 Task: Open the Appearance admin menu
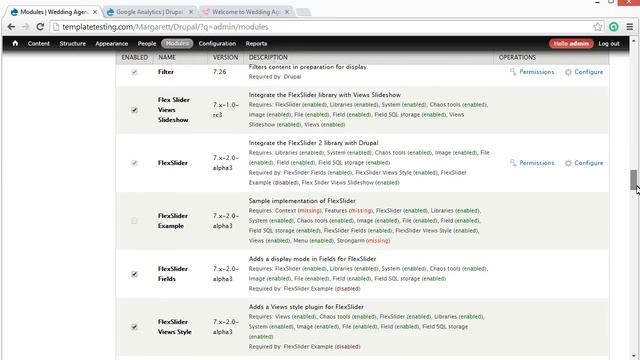coord(111,44)
